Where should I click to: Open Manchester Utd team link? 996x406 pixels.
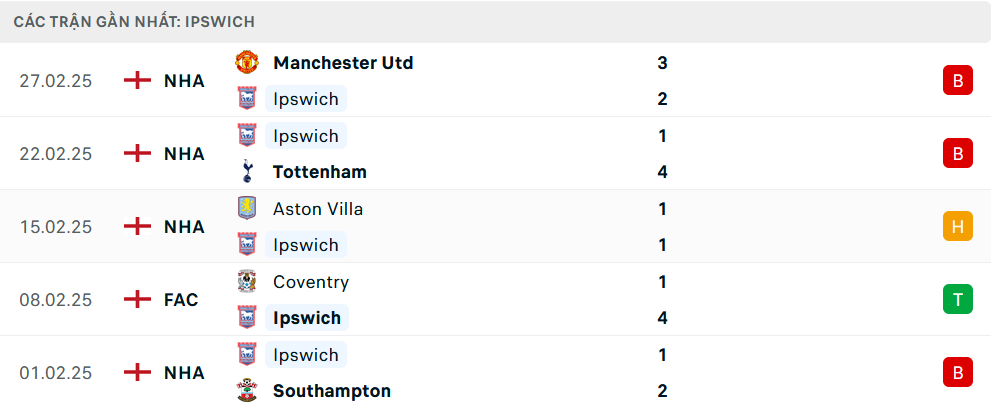(342, 62)
